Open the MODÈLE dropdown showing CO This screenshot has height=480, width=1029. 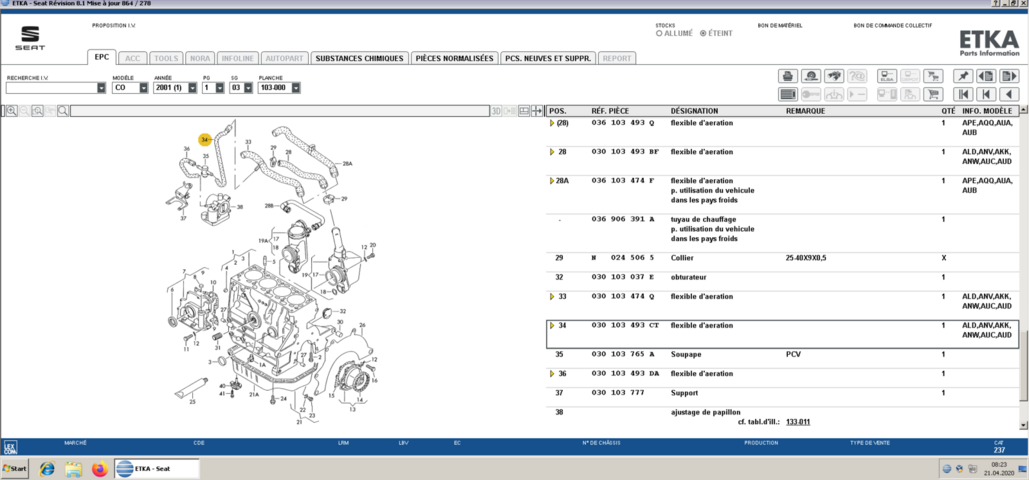pyautogui.click(x=143, y=87)
